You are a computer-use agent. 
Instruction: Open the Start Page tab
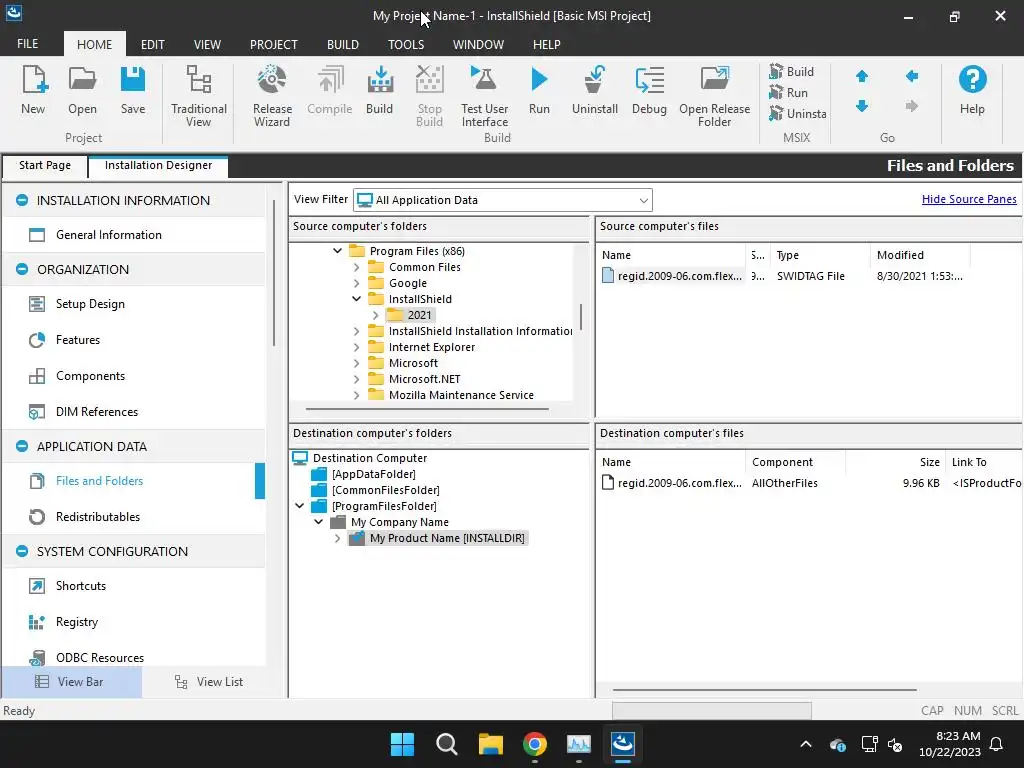45,165
